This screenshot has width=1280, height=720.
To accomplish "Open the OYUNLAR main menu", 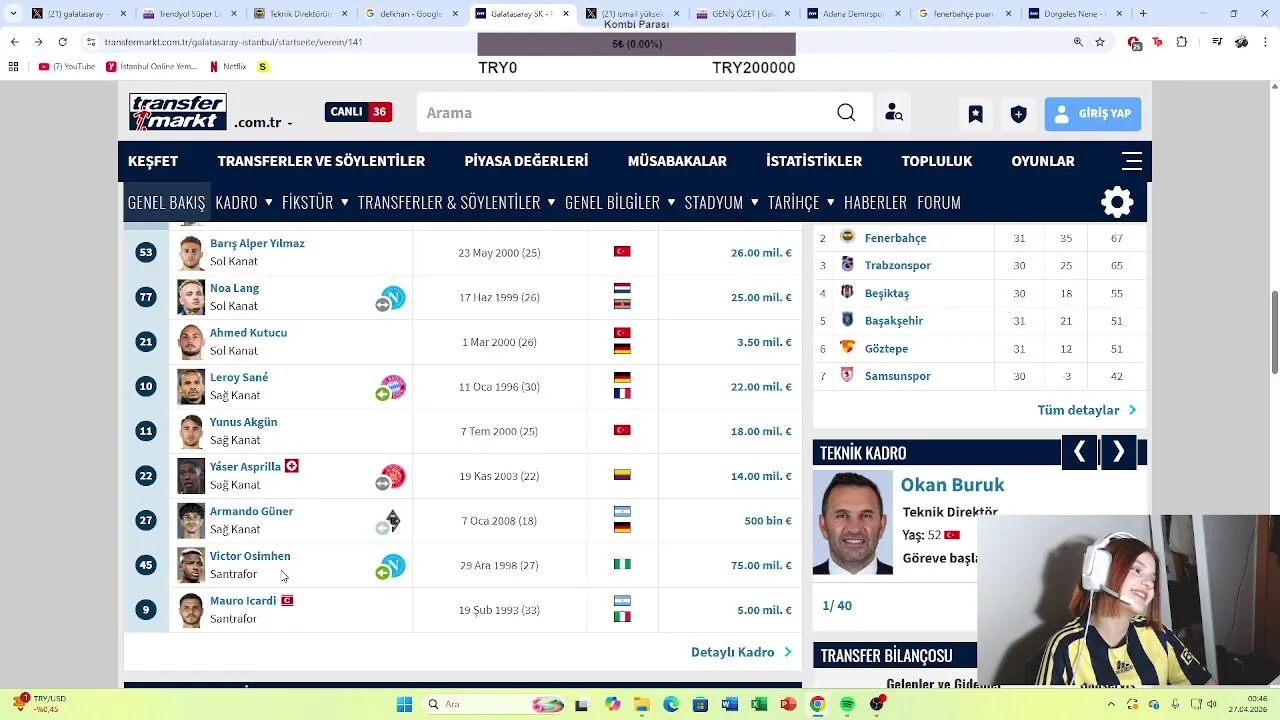I will (x=1043, y=161).
